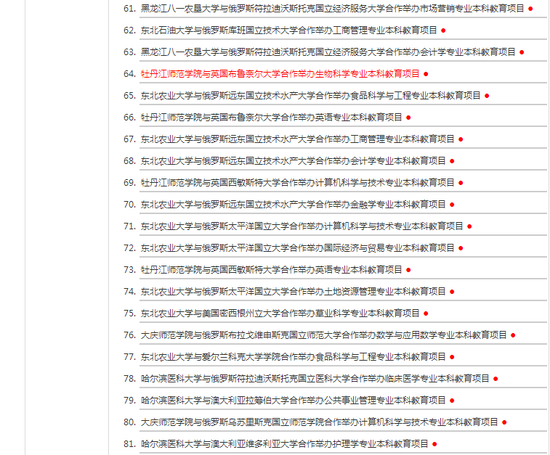550x455 pixels.
Task: Open item 75 美国密西根州立大学 program link
Action: 280,313
